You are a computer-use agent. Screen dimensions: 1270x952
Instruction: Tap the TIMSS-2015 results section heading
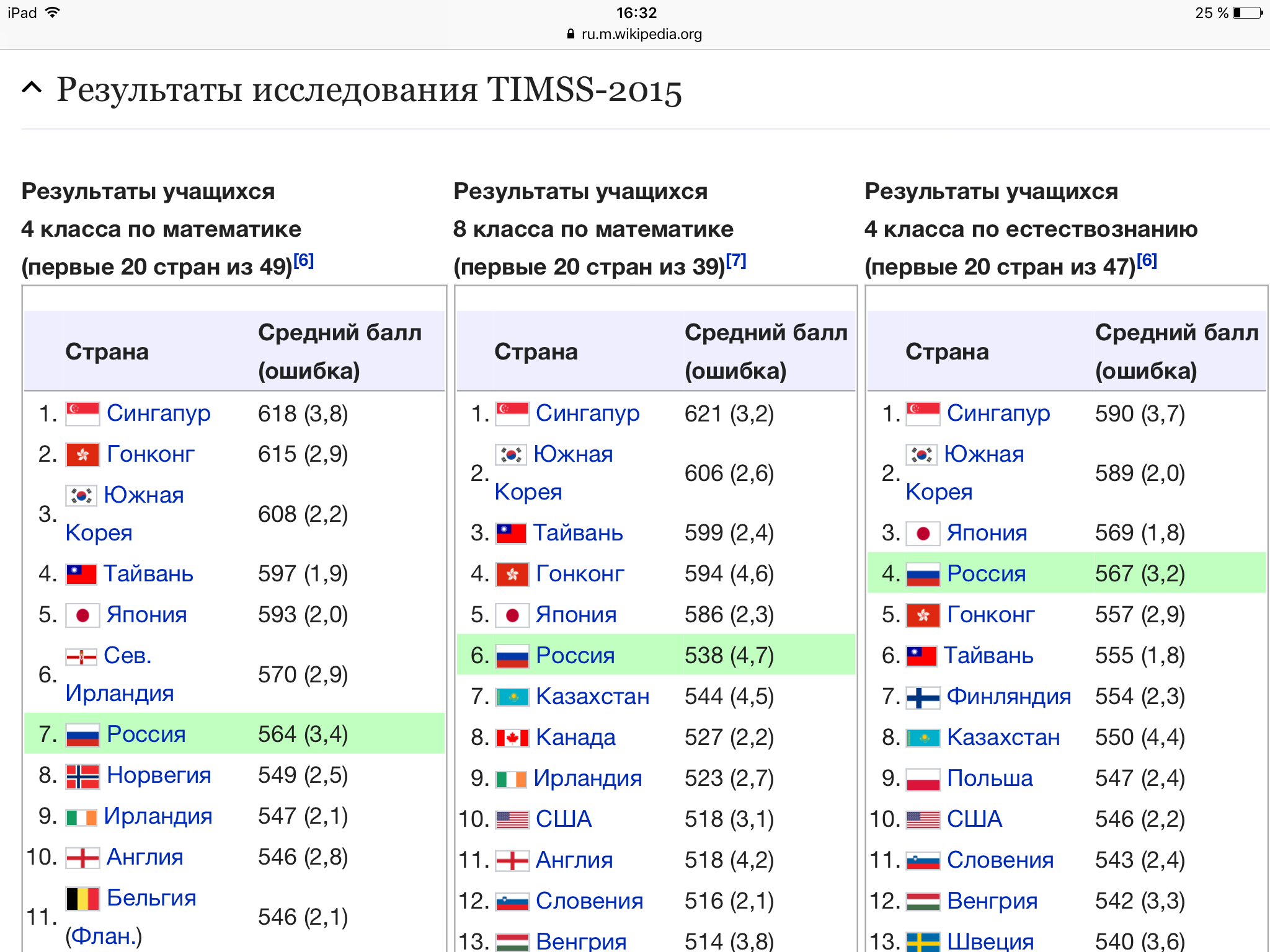[x=369, y=89]
